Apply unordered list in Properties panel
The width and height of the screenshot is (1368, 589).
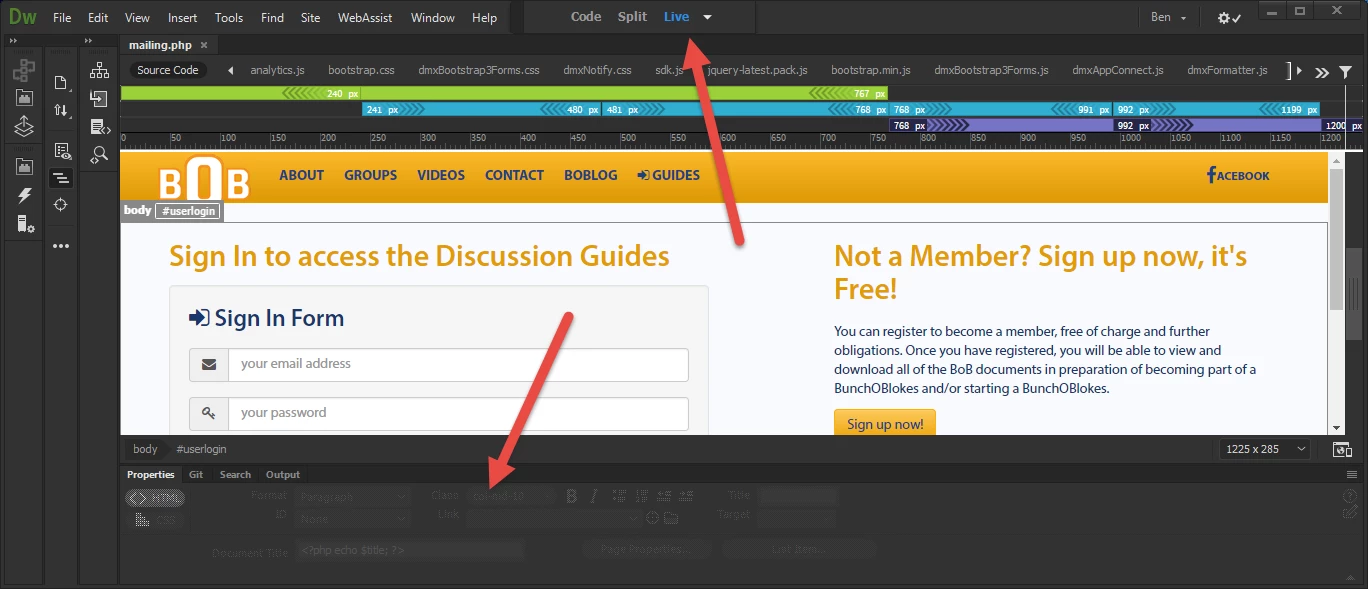click(619, 496)
